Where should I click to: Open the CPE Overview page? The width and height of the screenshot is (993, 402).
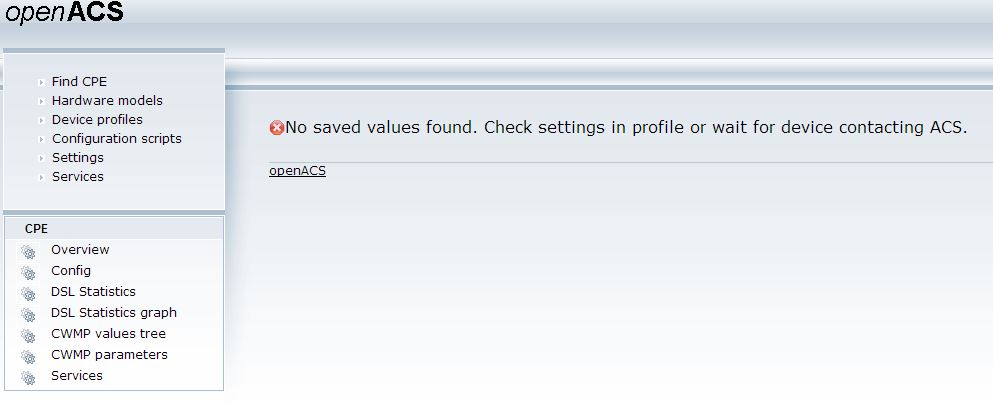[80, 250]
